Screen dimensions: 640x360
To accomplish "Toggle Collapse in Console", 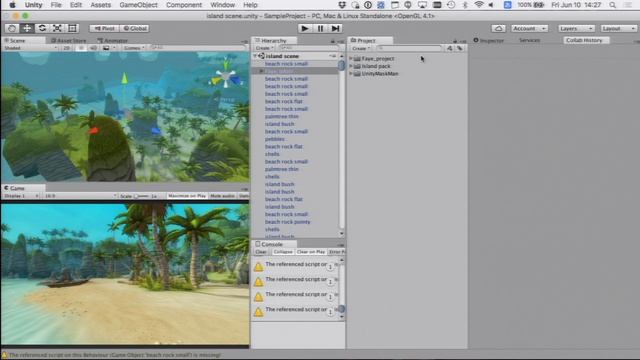I will [x=283, y=252].
